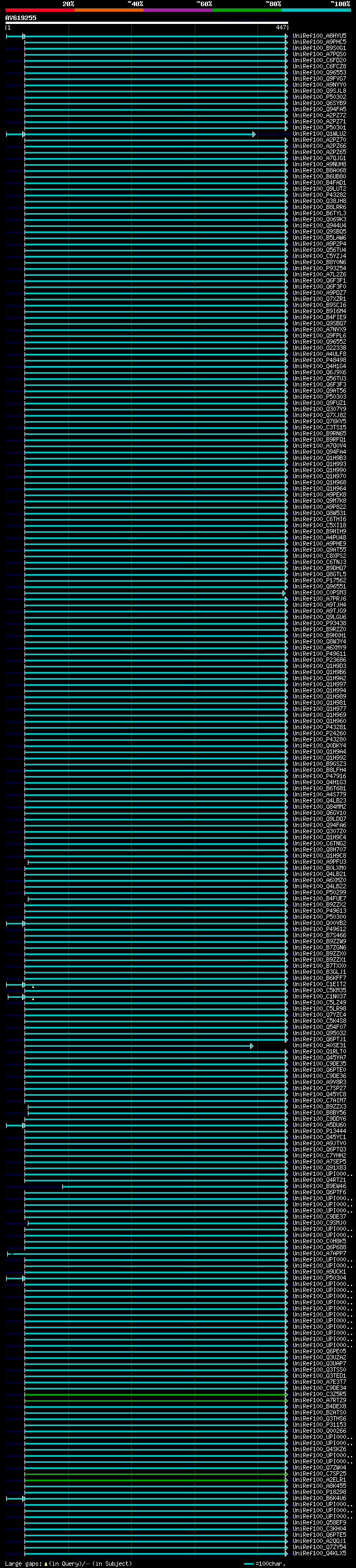Select the UniRef100_Q45YA7 label
Screen dimensions: 356x1568
point(319,1058)
